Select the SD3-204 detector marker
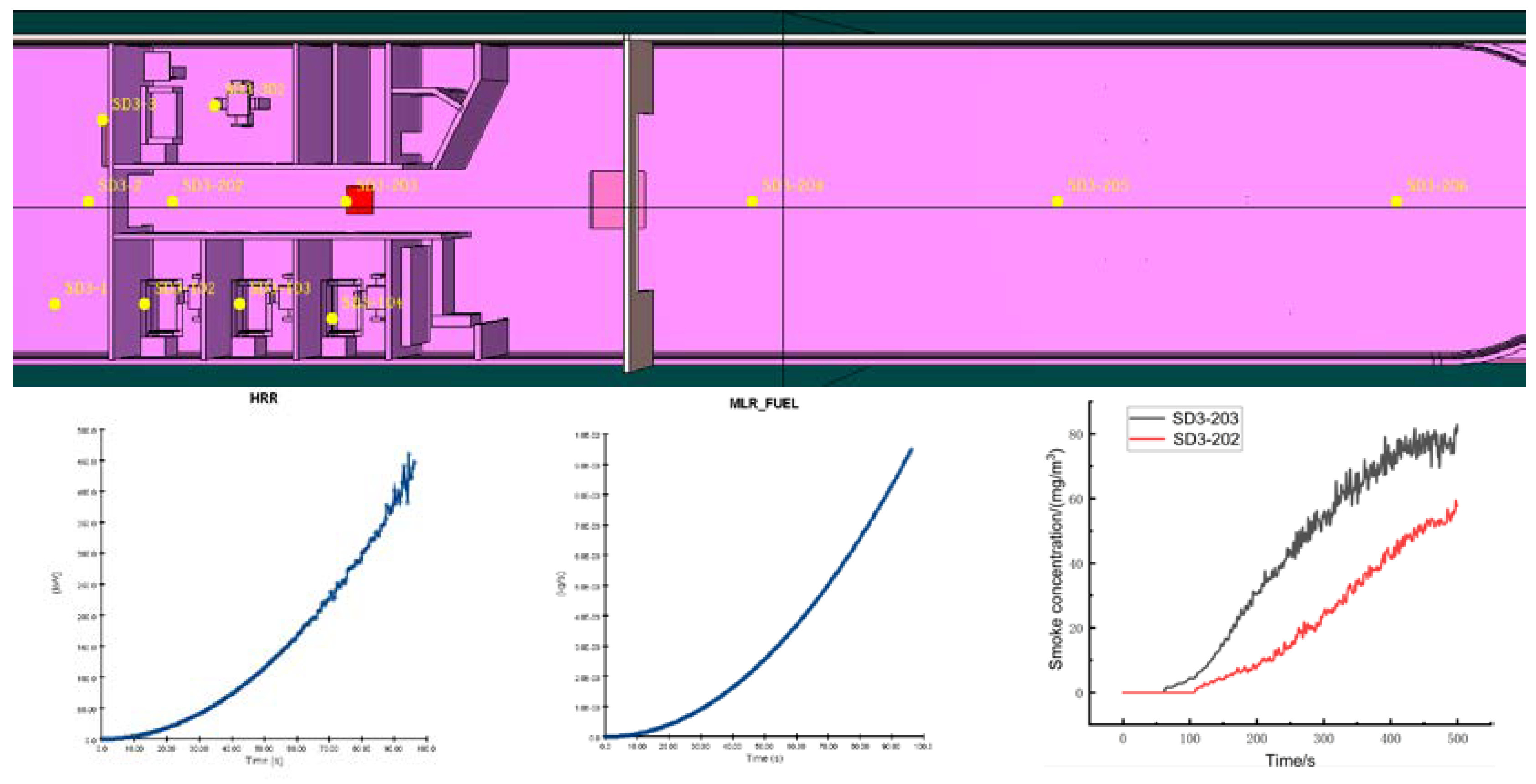 (752, 202)
